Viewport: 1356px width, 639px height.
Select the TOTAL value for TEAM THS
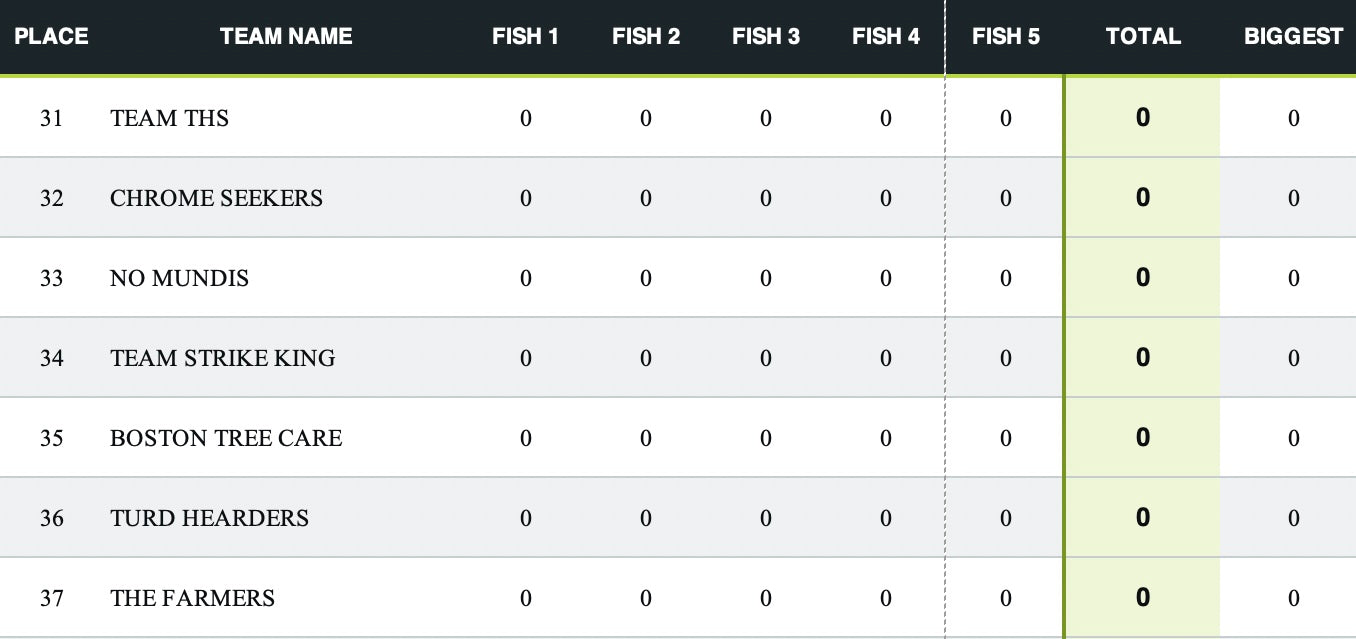pyautogui.click(x=1143, y=117)
